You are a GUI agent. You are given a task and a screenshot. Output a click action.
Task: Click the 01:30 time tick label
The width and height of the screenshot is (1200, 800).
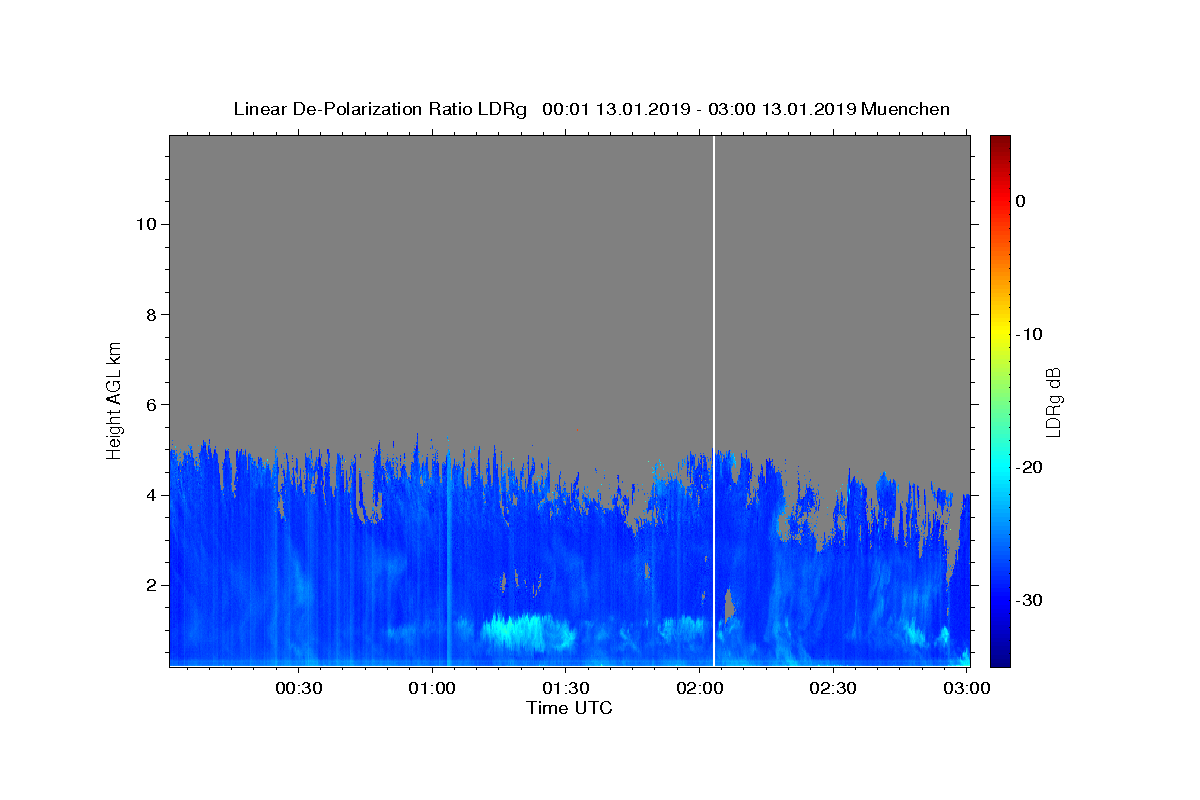(565, 689)
